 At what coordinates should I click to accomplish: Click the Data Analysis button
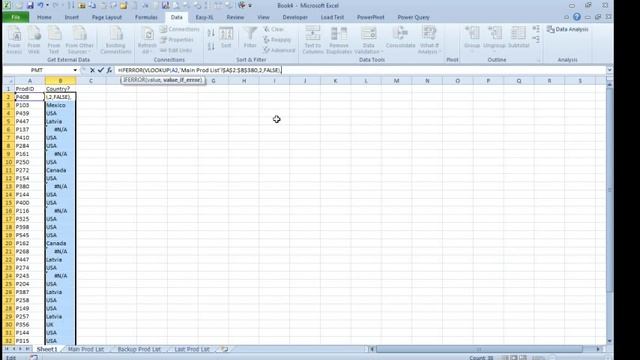click(x=568, y=29)
